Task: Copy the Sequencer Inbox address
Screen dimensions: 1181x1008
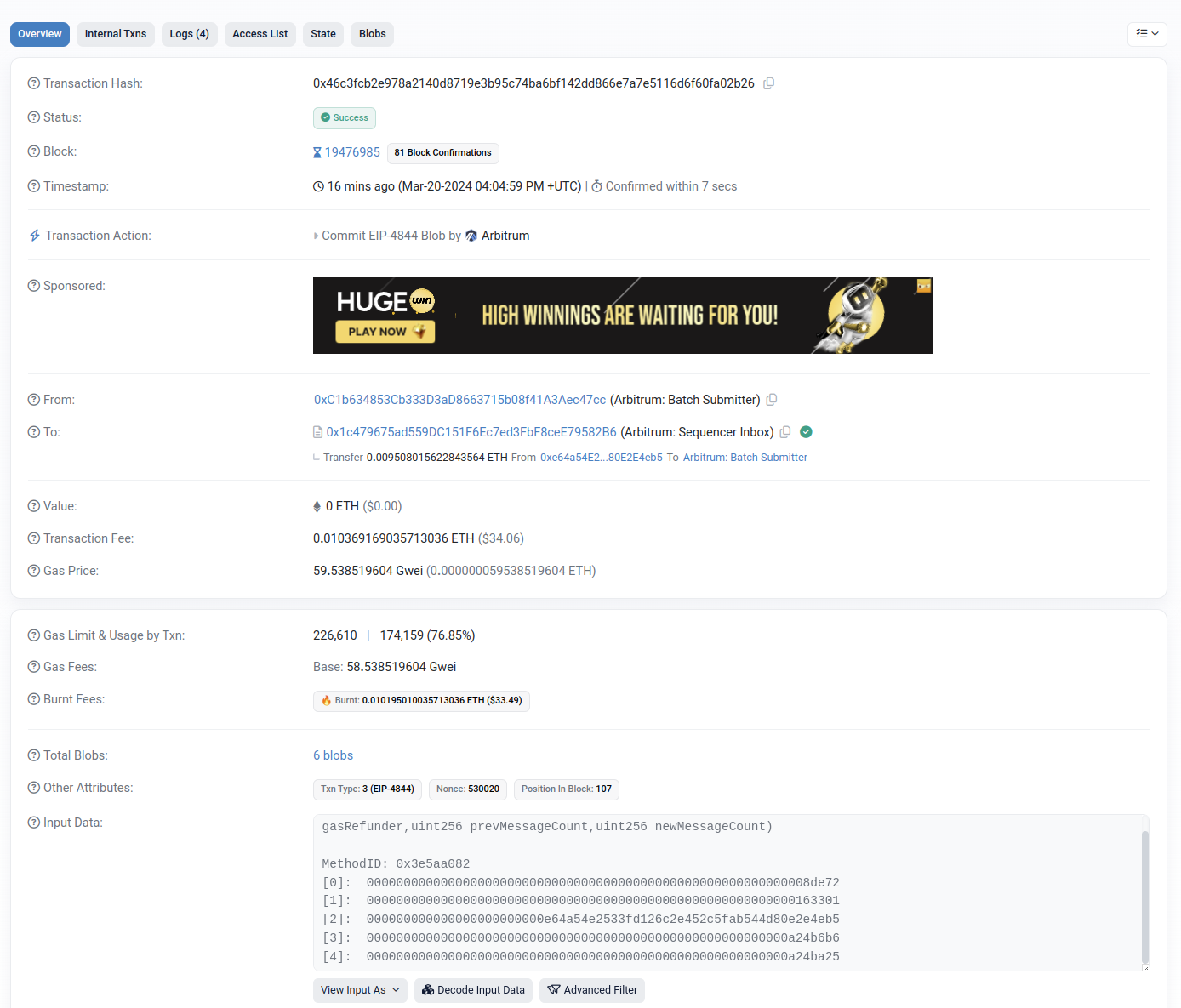Action: tap(785, 432)
